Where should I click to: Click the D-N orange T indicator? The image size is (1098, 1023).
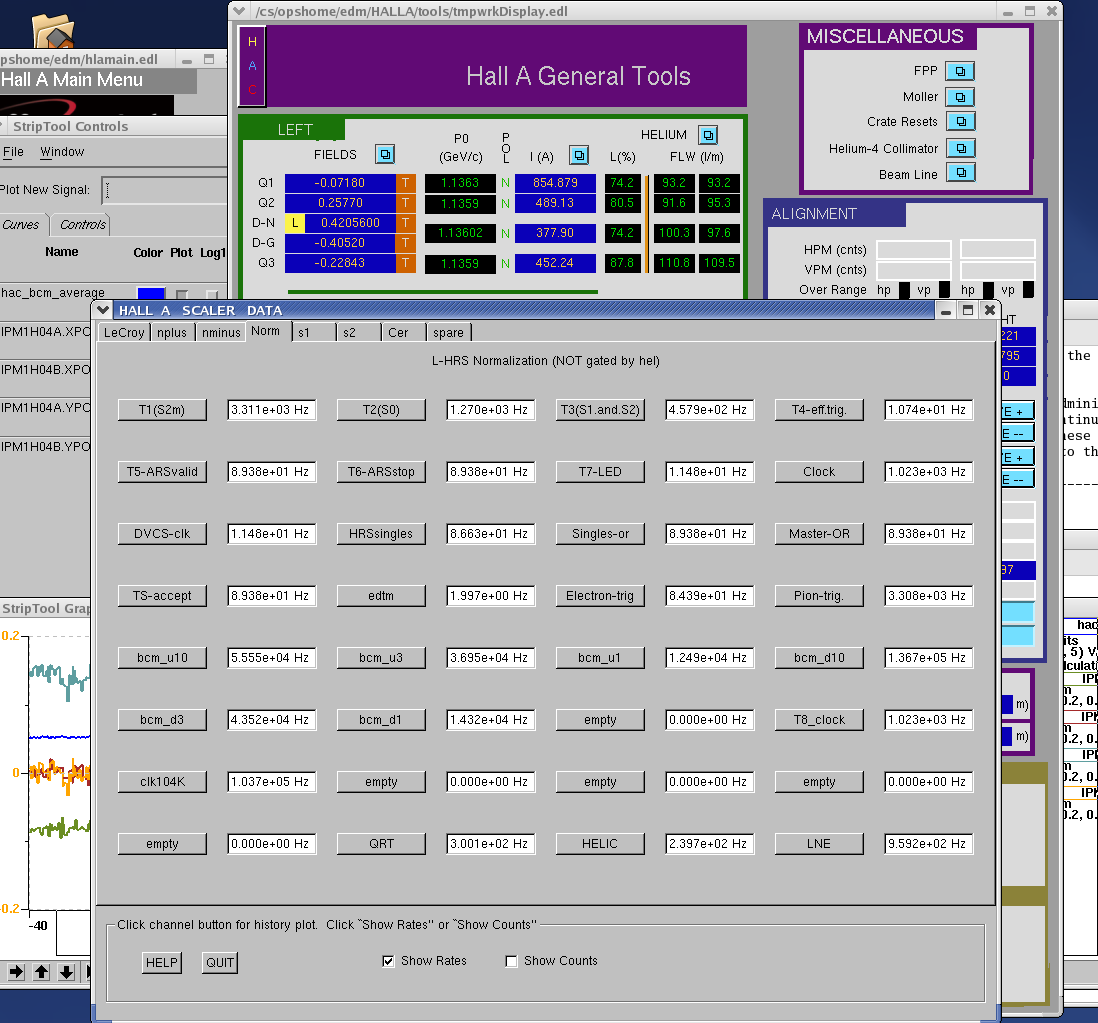pos(405,223)
